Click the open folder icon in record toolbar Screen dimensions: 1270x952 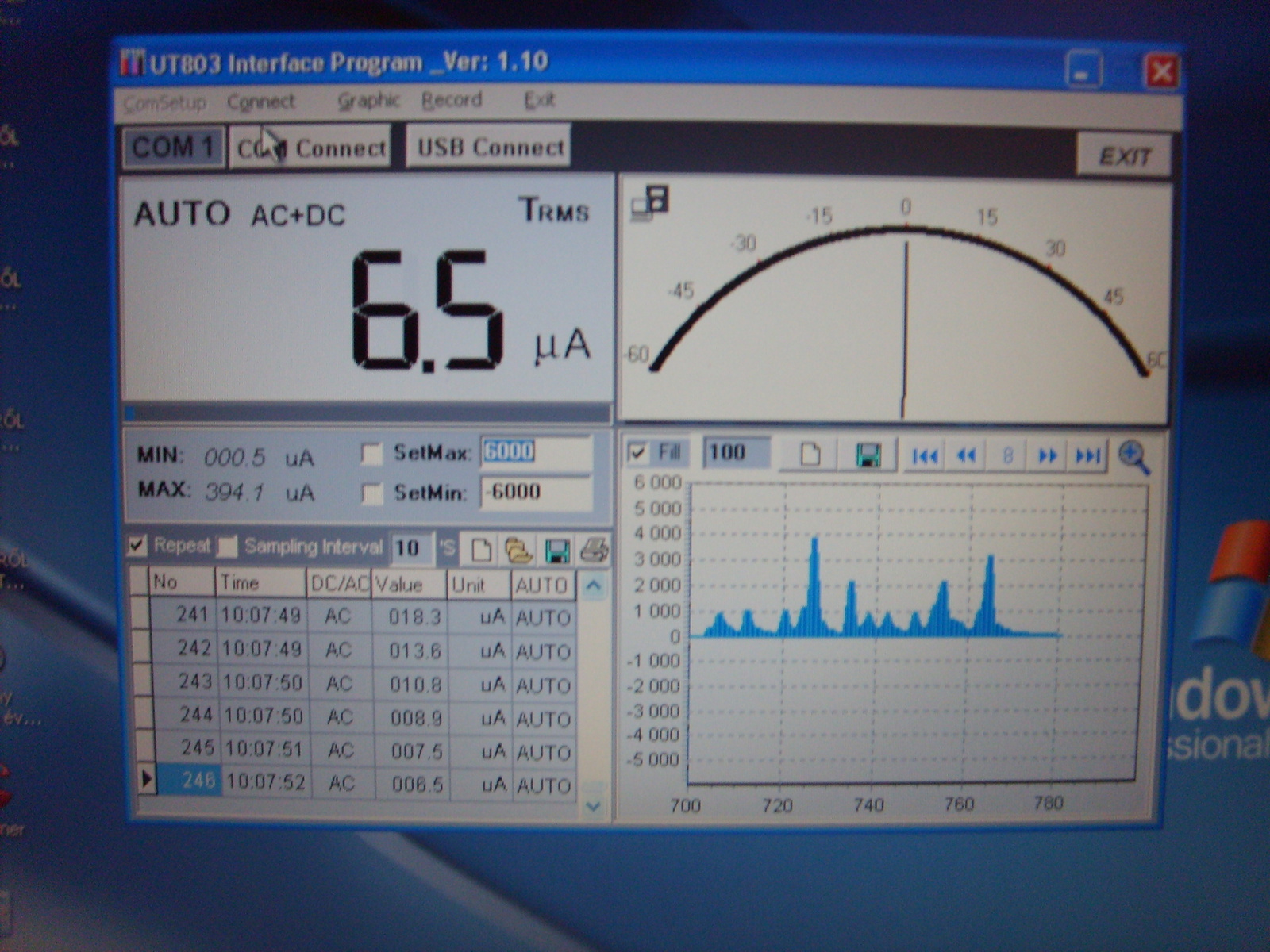pyautogui.click(x=519, y=550)
